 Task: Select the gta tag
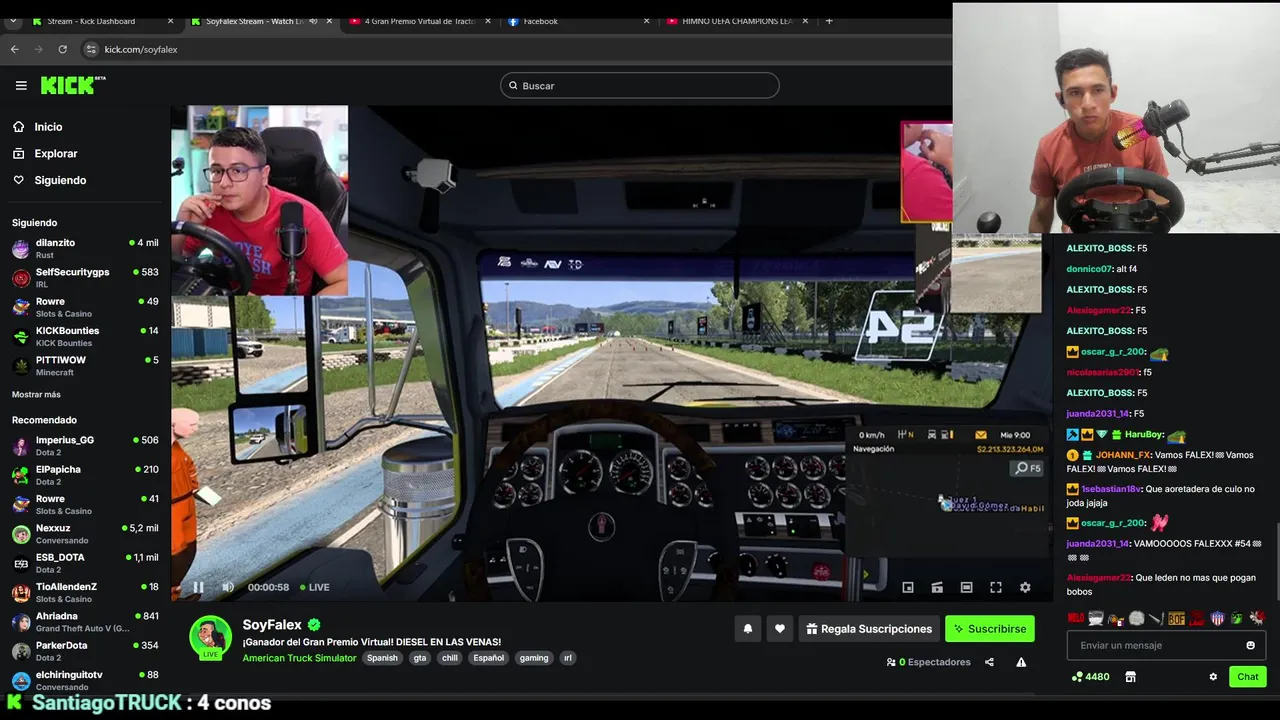pyautogui.click(x=420, y=658)
